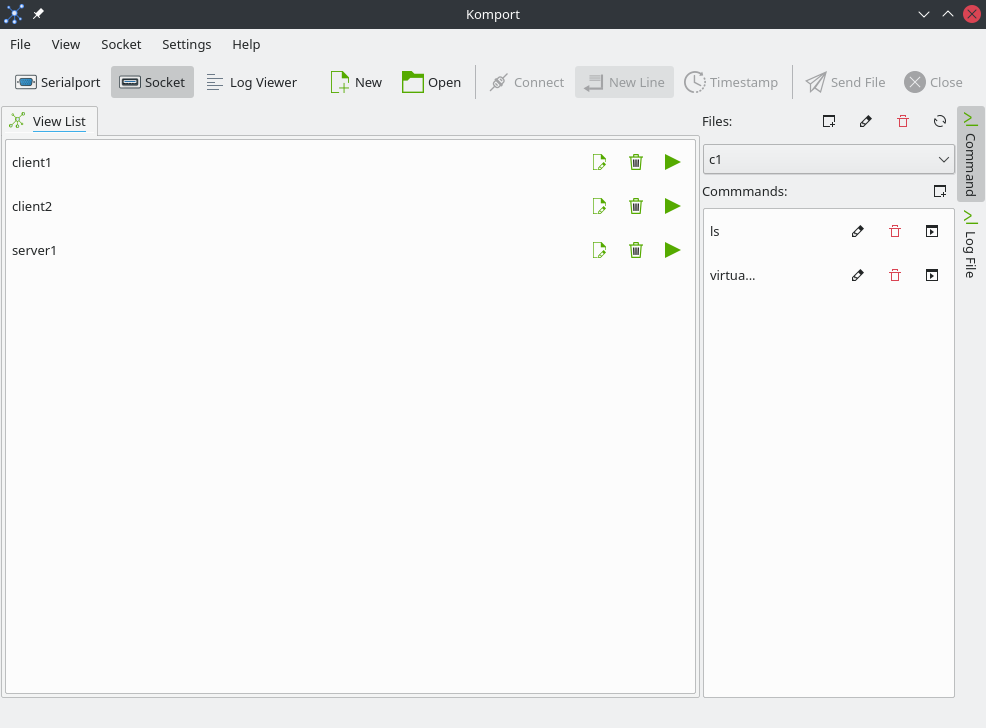The width and height of the screenshot is (986, 728).
Task: Launch server1 with the green play arrow
Action: point(672,250)
